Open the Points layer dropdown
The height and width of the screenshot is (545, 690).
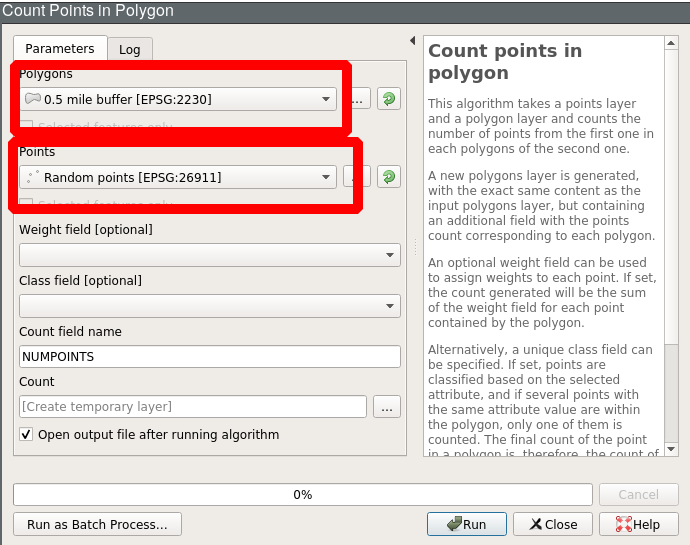178,177
